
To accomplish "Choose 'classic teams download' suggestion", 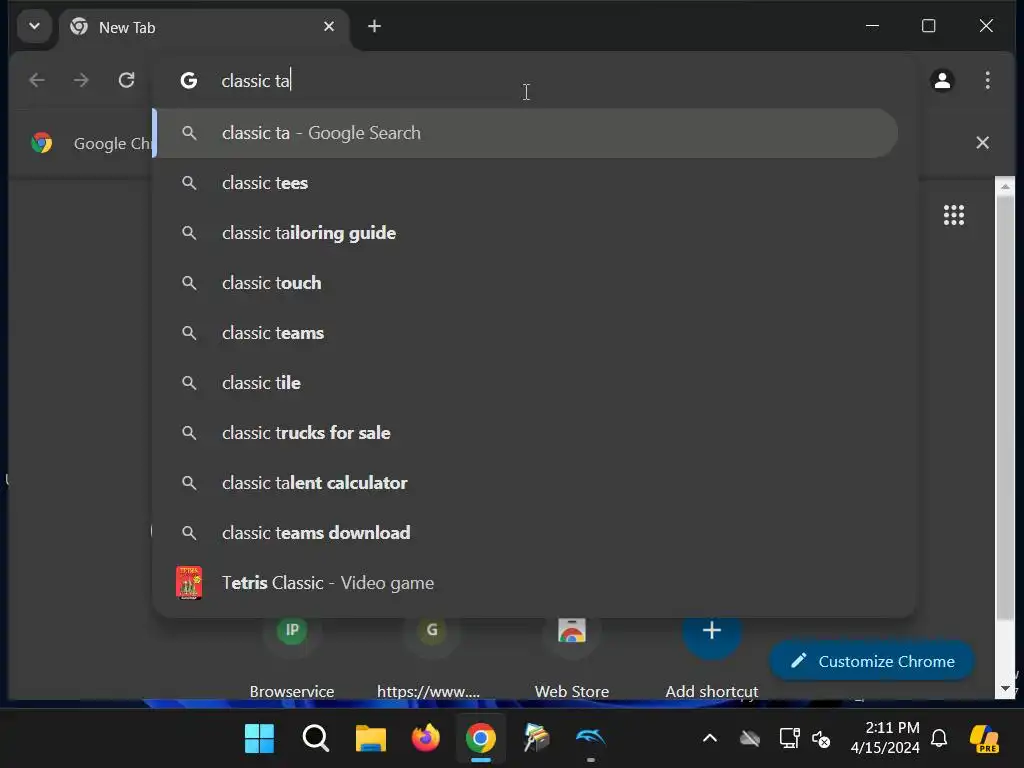I will point(526,533).
